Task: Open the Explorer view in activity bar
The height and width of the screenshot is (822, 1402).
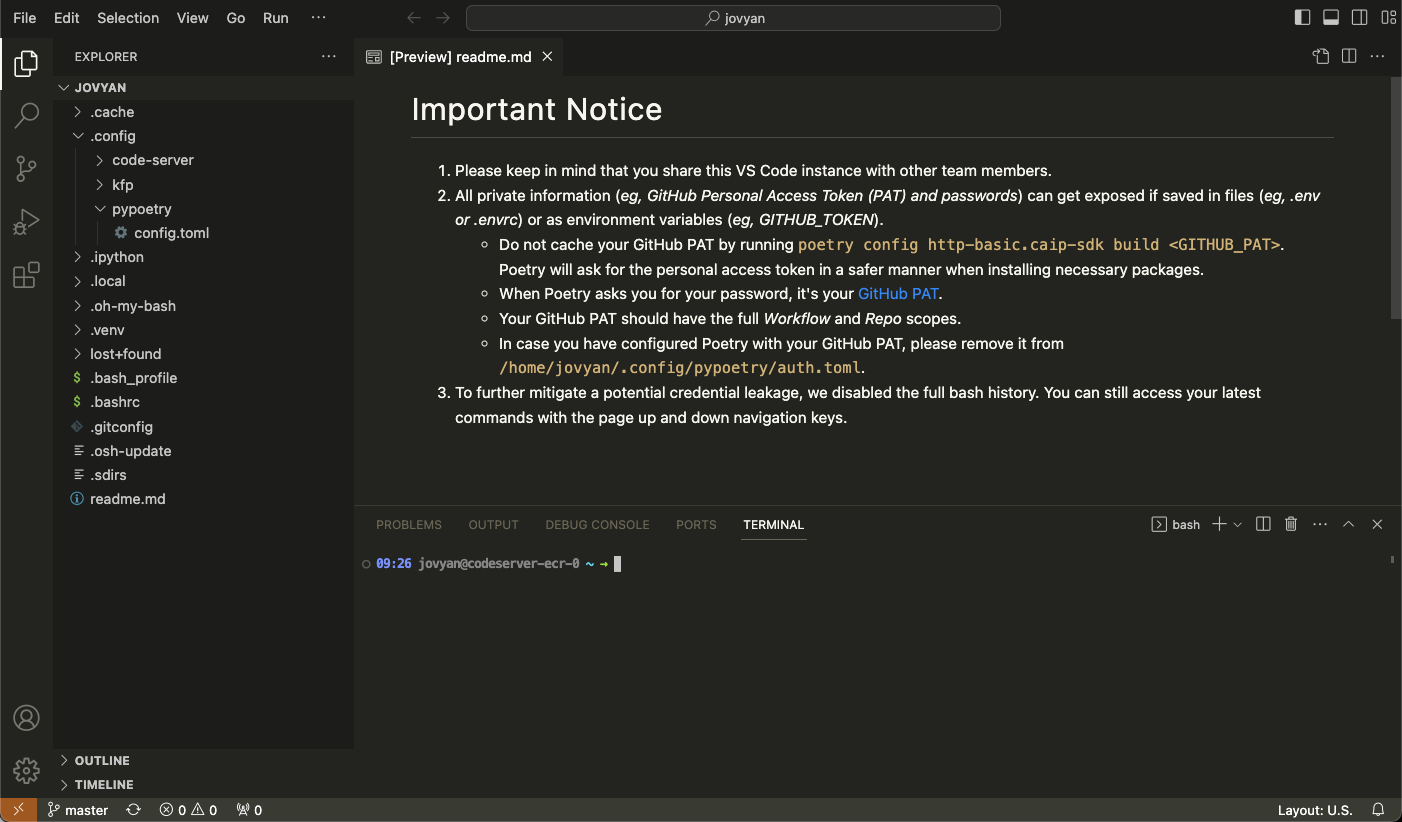Action: click(26, 65)
